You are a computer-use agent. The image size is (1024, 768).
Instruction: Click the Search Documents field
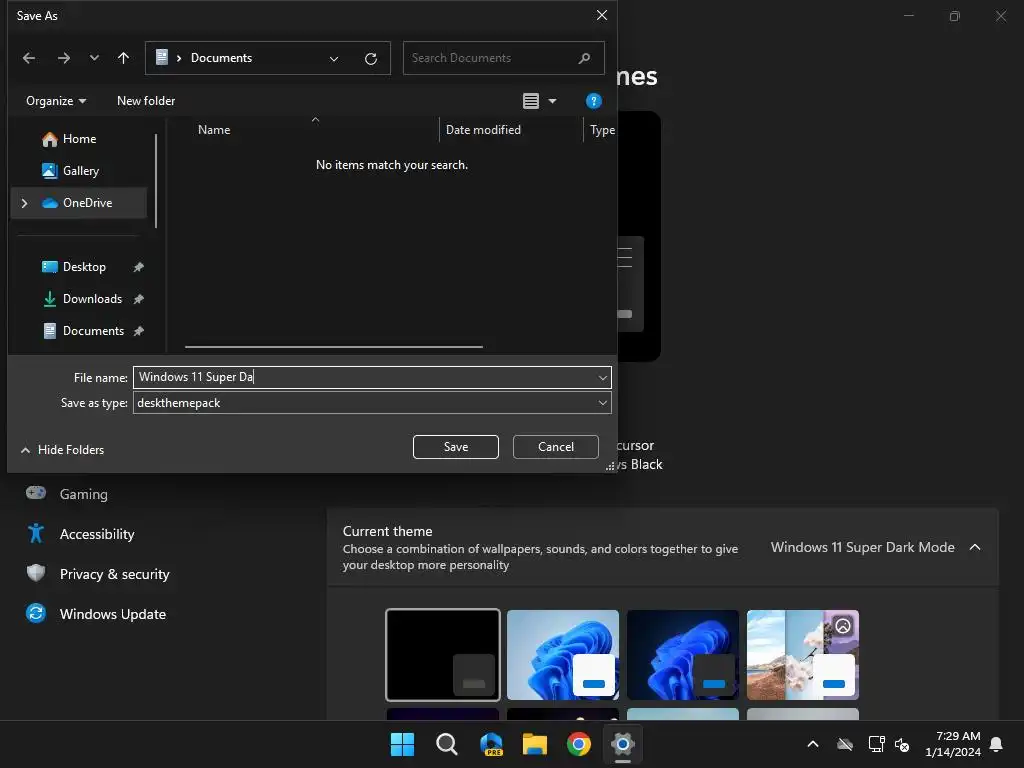pos(503,58)
